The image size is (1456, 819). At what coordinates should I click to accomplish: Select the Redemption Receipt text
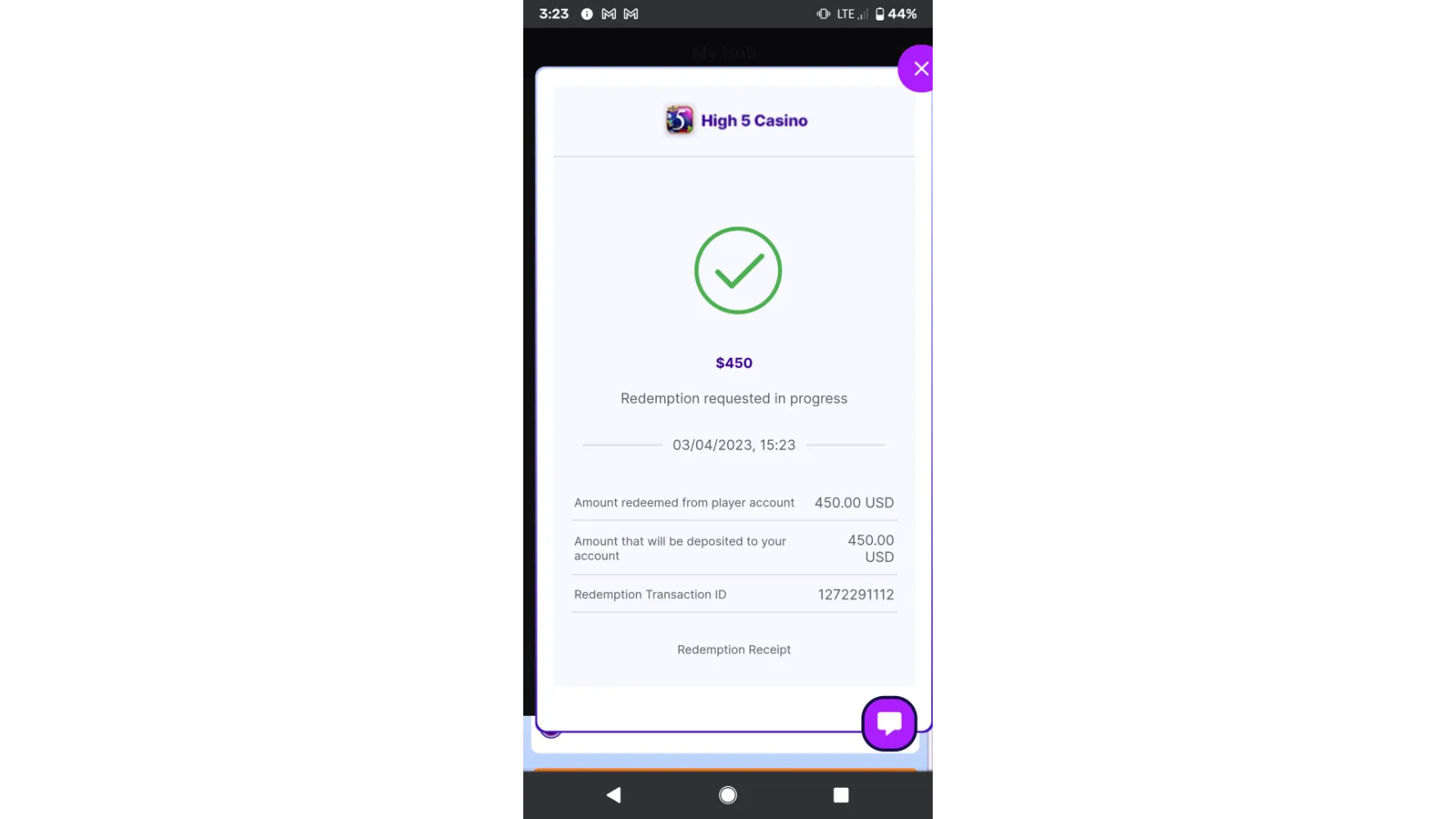[x=734, y=649]
